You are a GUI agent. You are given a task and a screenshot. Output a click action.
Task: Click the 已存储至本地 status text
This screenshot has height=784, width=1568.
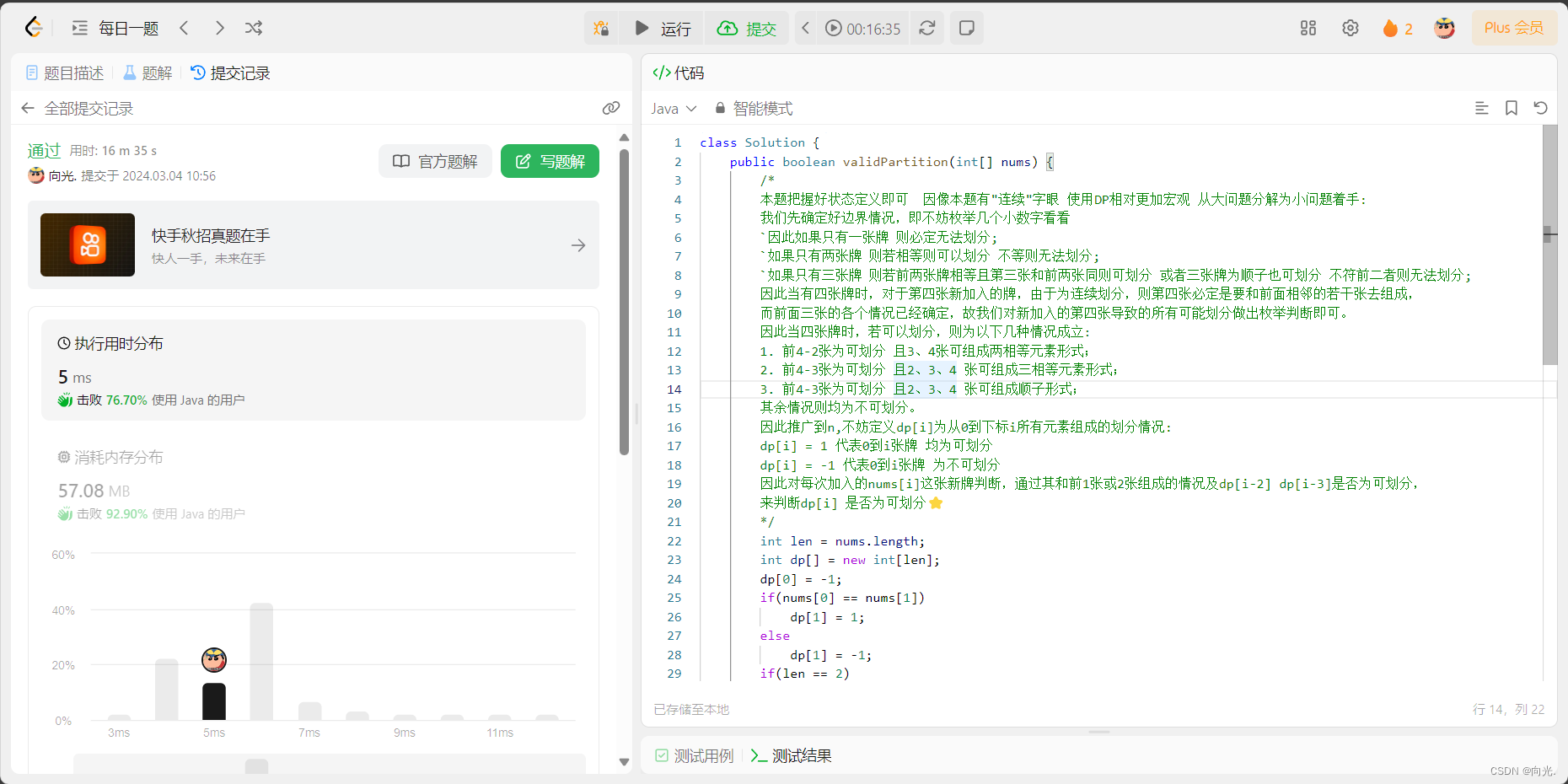coord(691,709)
